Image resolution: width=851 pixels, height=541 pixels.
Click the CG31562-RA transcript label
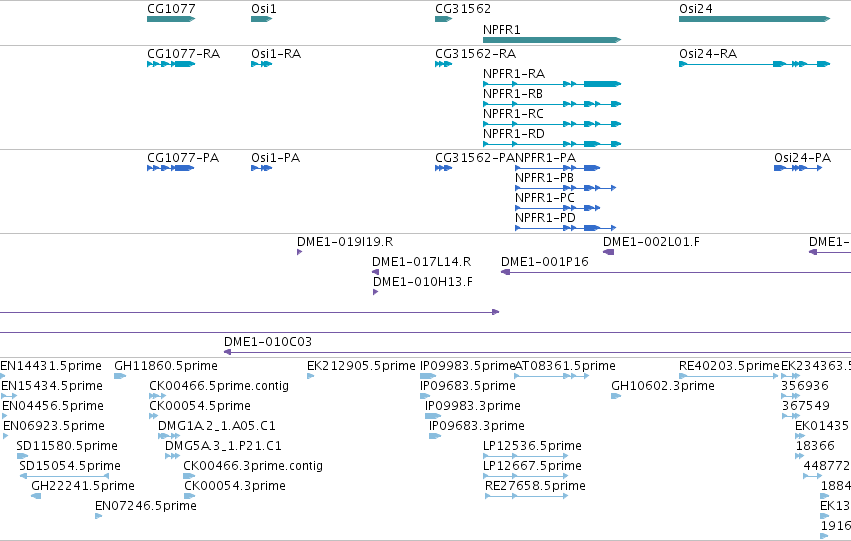click(x=475, y=54)
